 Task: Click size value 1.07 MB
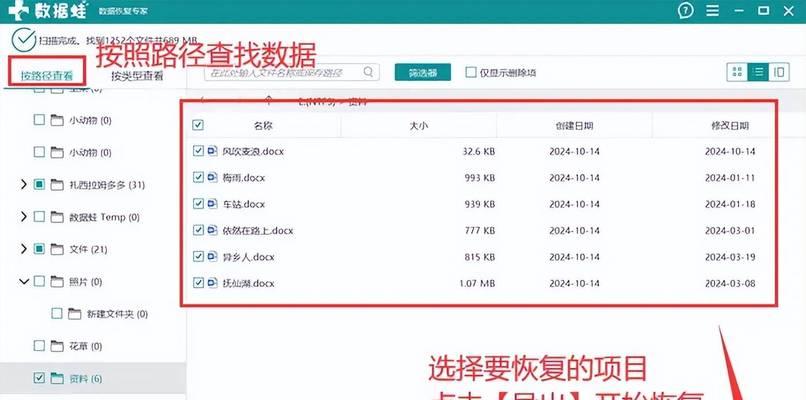[x=477, y=283]
